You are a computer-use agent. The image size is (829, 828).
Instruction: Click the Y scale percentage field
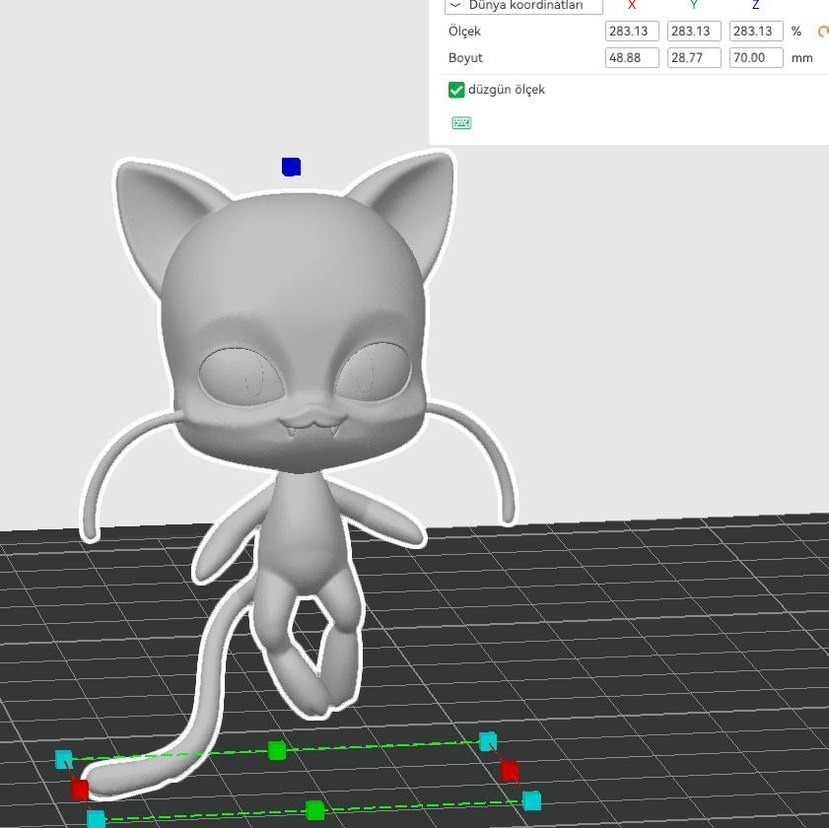click(x=694, y=32)
